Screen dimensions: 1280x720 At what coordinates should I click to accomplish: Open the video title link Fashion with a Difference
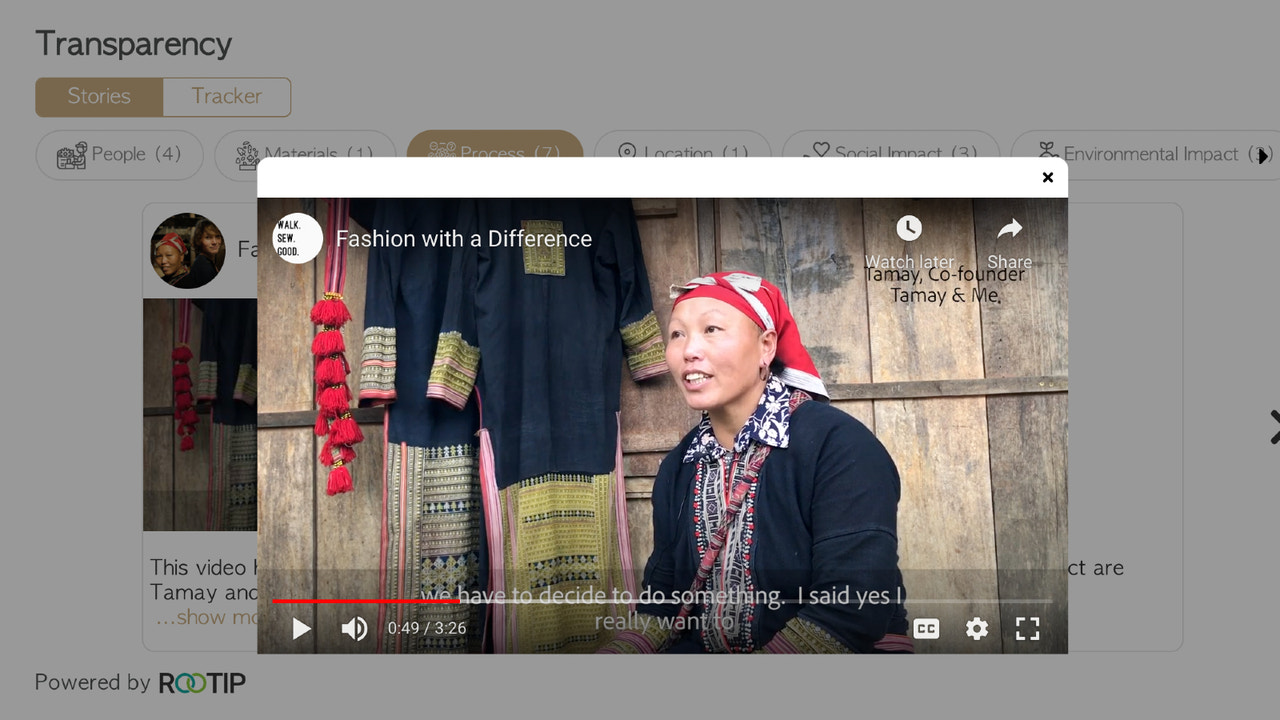pyautogui.click(x=465, y=238)
